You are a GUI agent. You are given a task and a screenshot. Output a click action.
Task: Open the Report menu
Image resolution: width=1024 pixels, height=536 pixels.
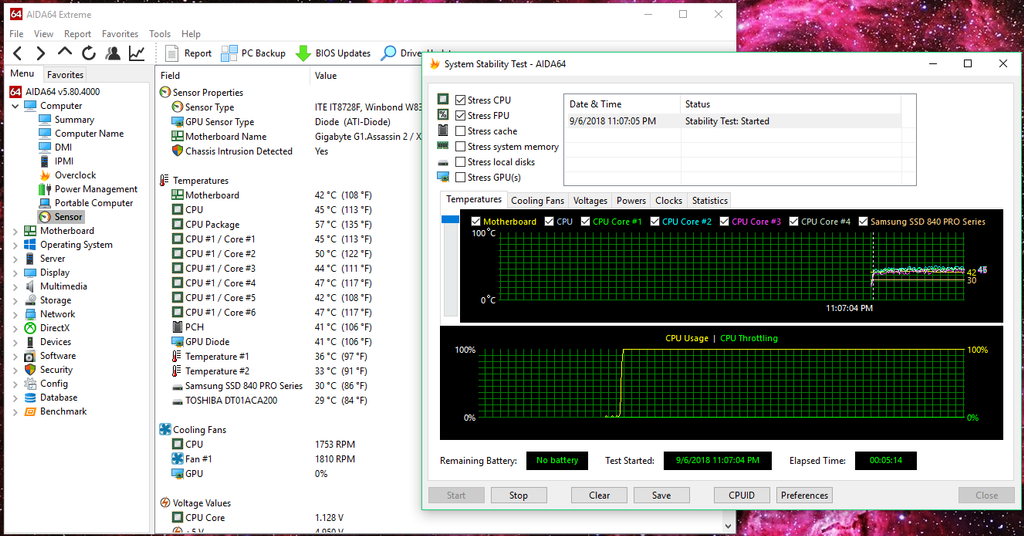(78, 34)
